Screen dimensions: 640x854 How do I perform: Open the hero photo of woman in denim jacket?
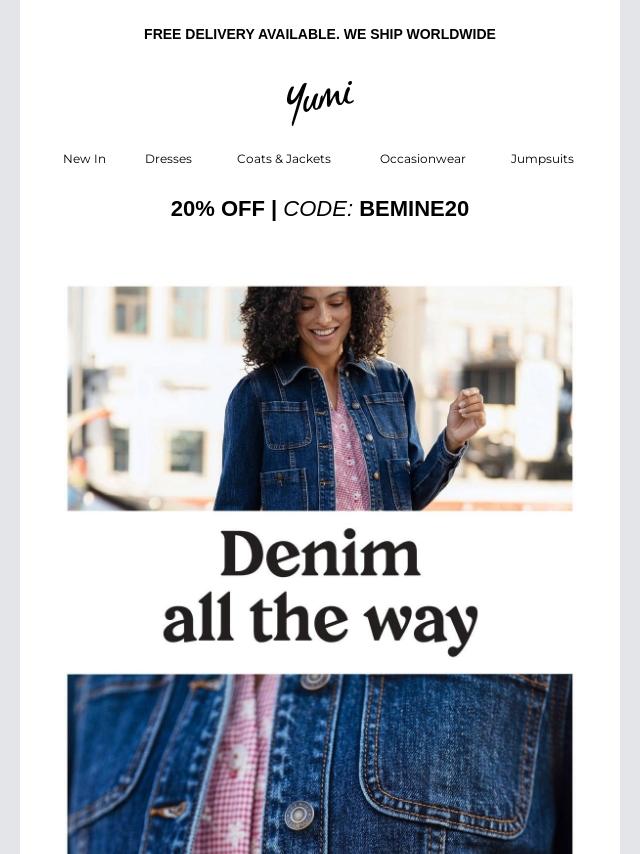coord(320,398)
